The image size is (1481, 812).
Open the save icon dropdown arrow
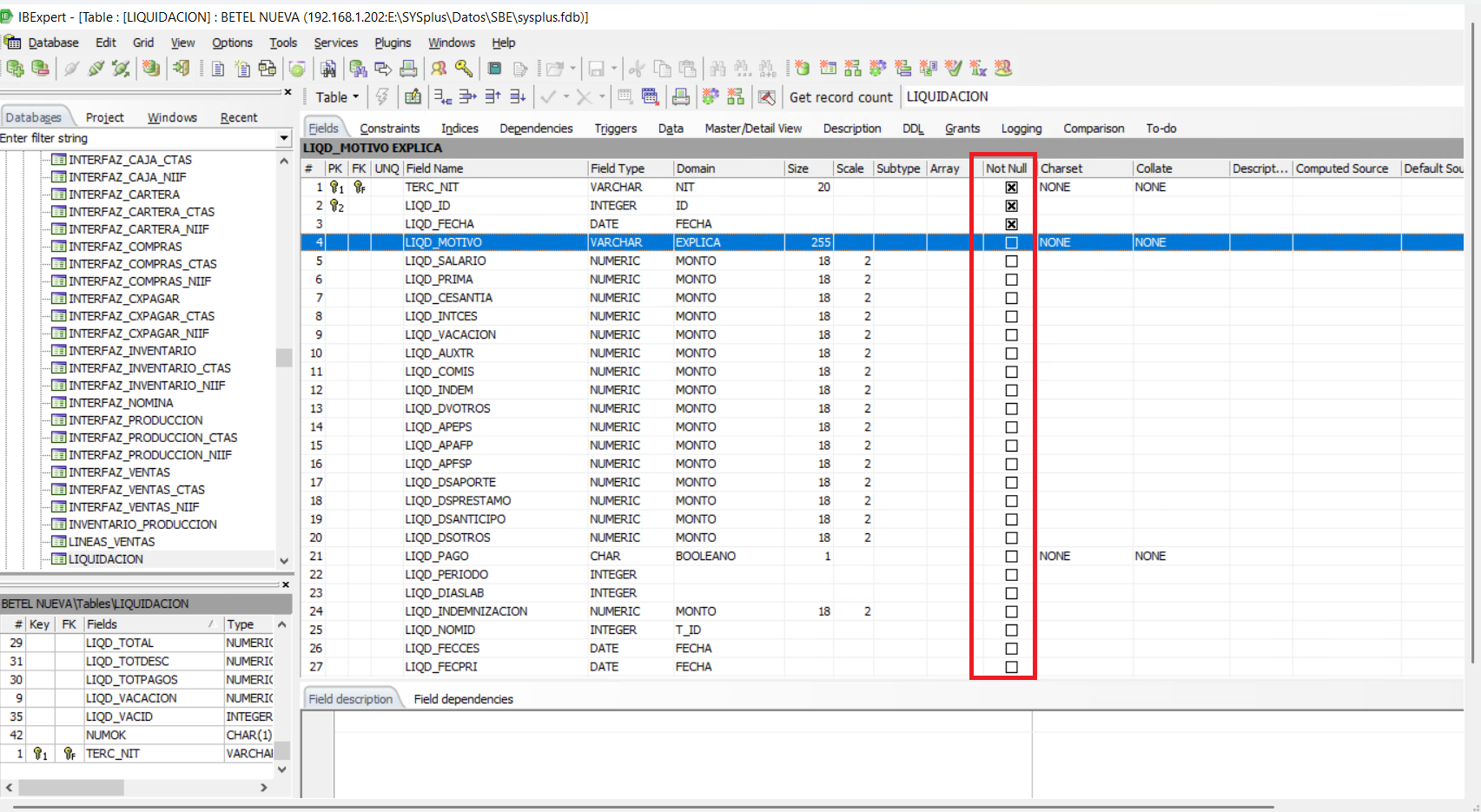[614, 69]
